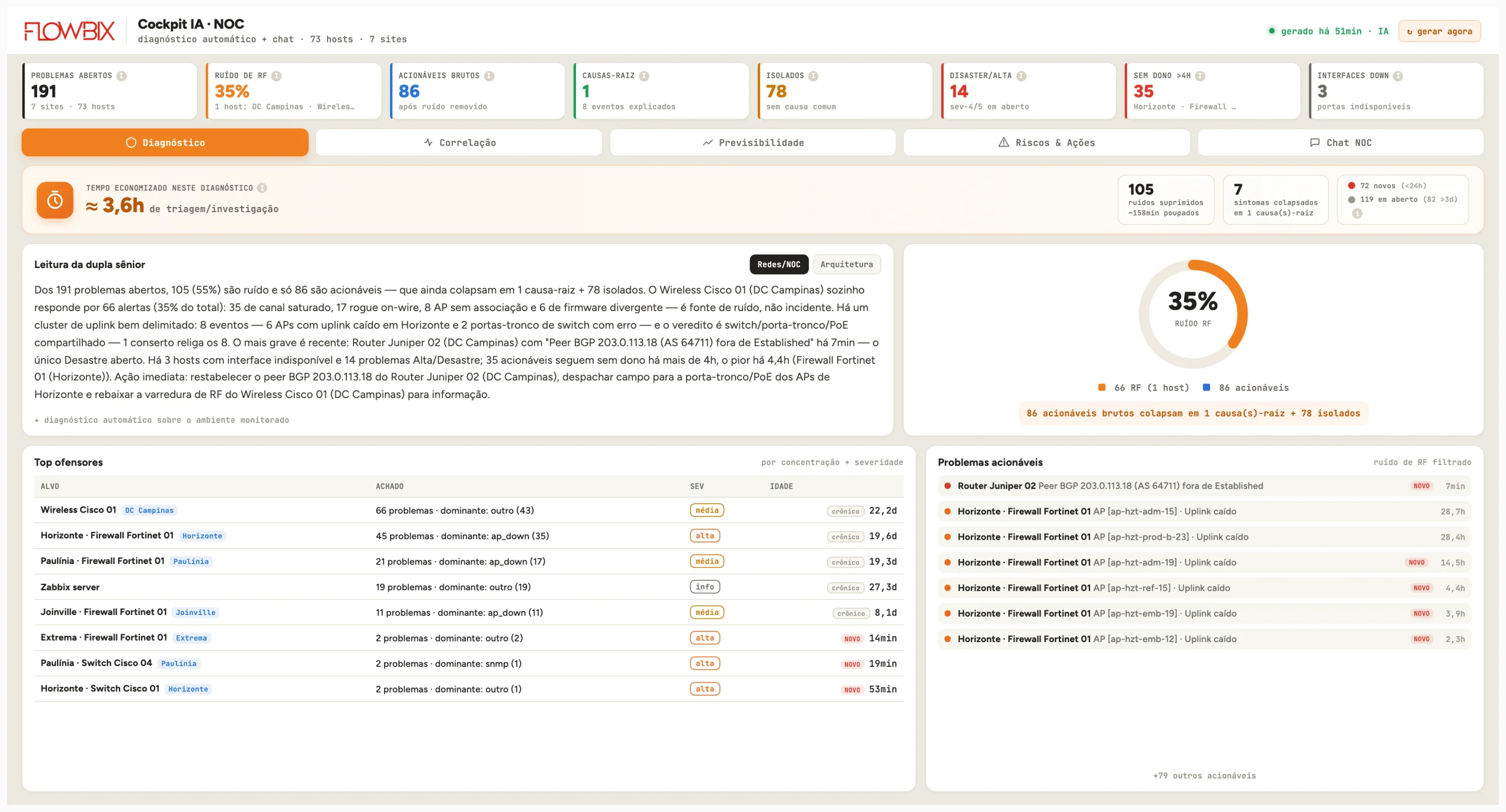Click the '72 novos (<24h)' indicator

[1388, 186]
